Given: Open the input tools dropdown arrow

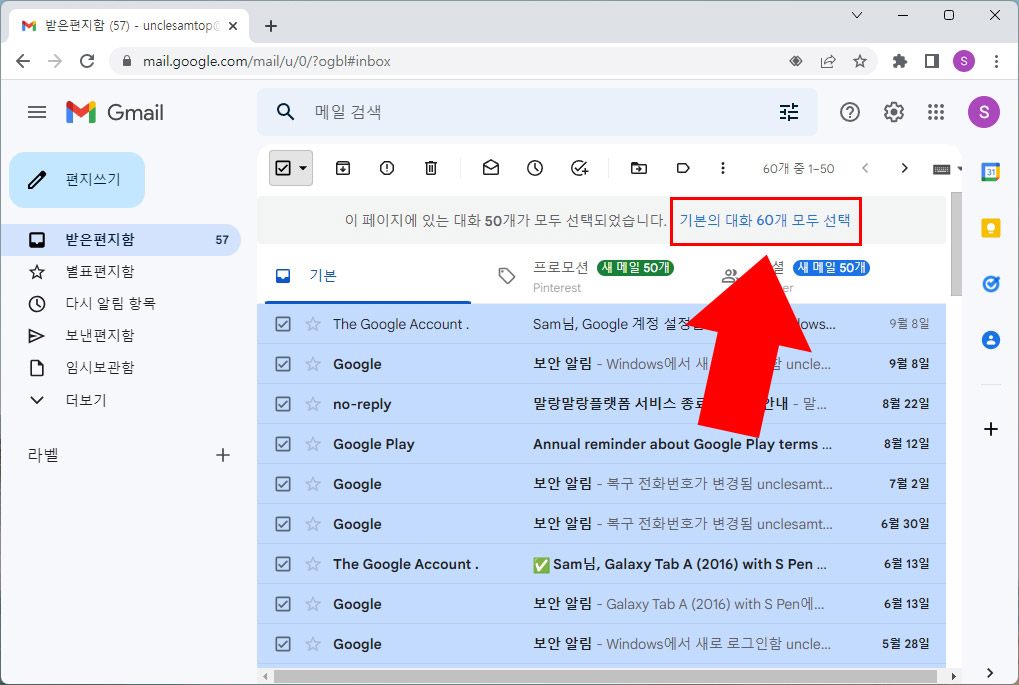Looking at the screenshot, I should pos(959,168).
